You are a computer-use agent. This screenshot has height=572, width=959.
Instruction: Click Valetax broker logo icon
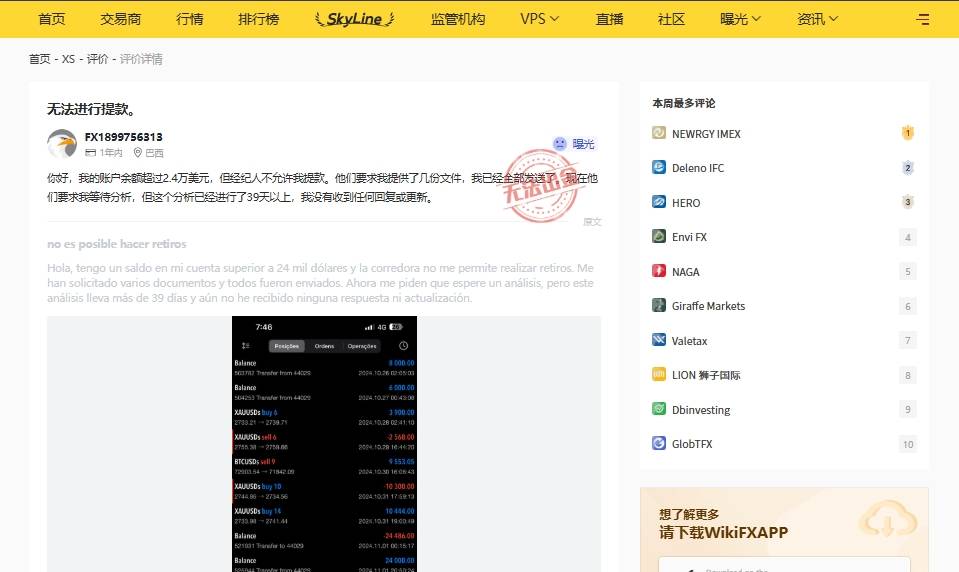click(x=659, y=340)
